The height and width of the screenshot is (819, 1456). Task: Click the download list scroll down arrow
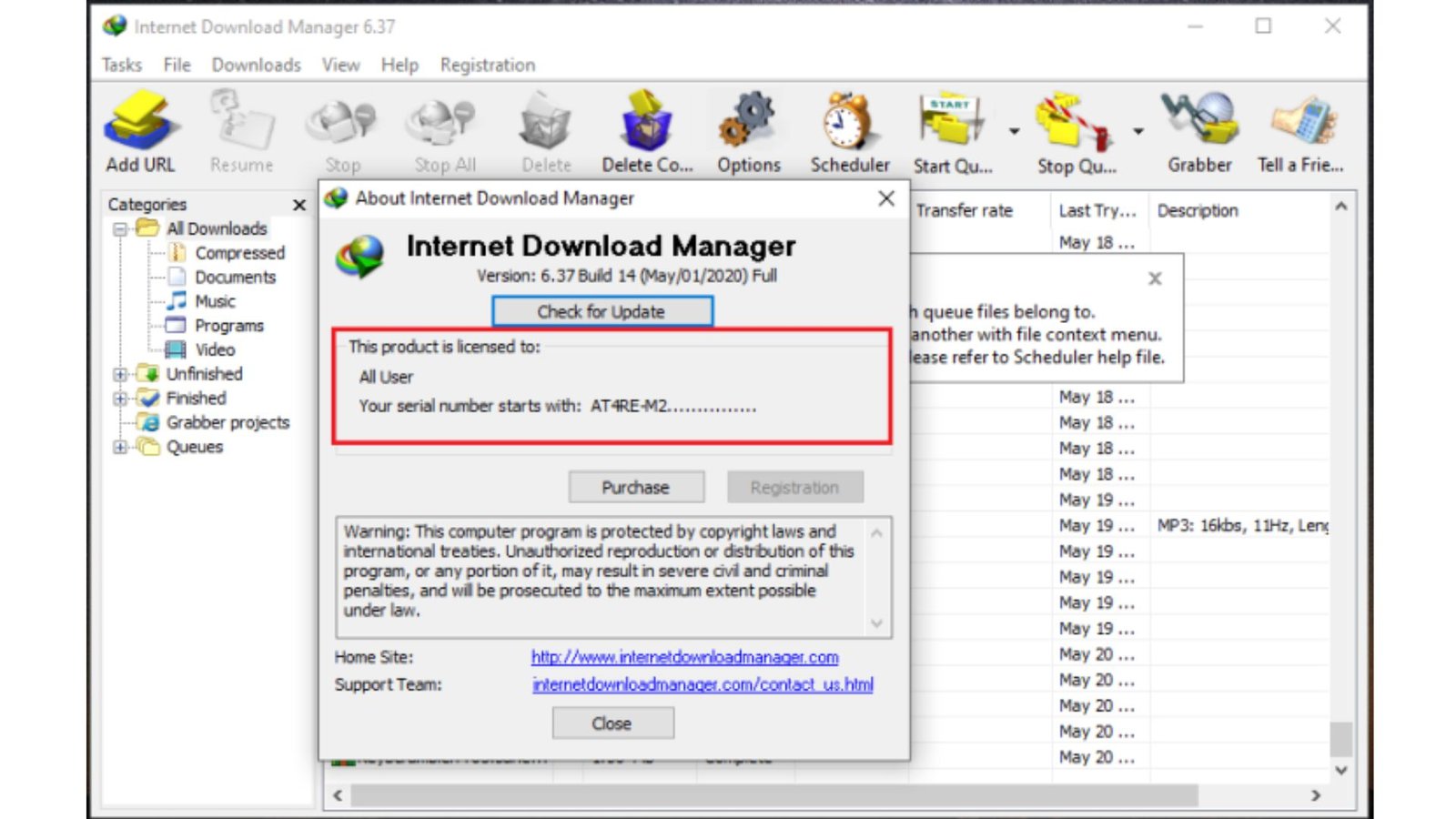click(x=1341, y=770)
